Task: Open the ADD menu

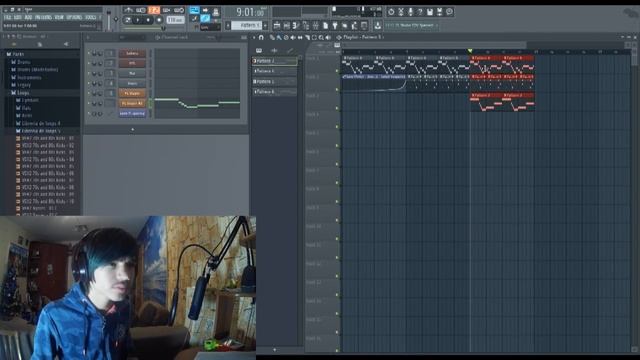Action: click(28, 18)
